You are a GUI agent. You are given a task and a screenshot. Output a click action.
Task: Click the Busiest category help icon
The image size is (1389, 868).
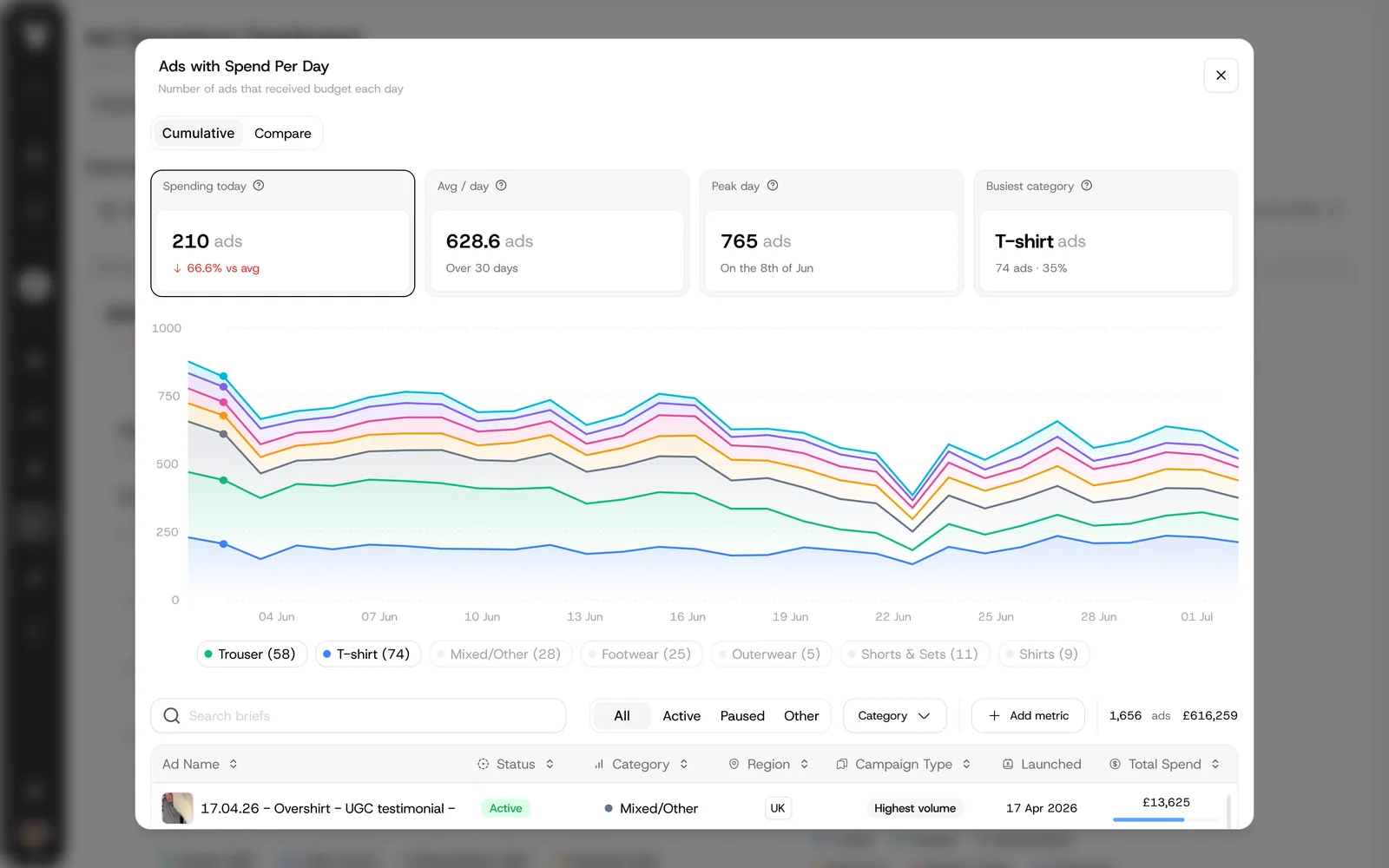pyautogui.click(x=1087, y=186)
